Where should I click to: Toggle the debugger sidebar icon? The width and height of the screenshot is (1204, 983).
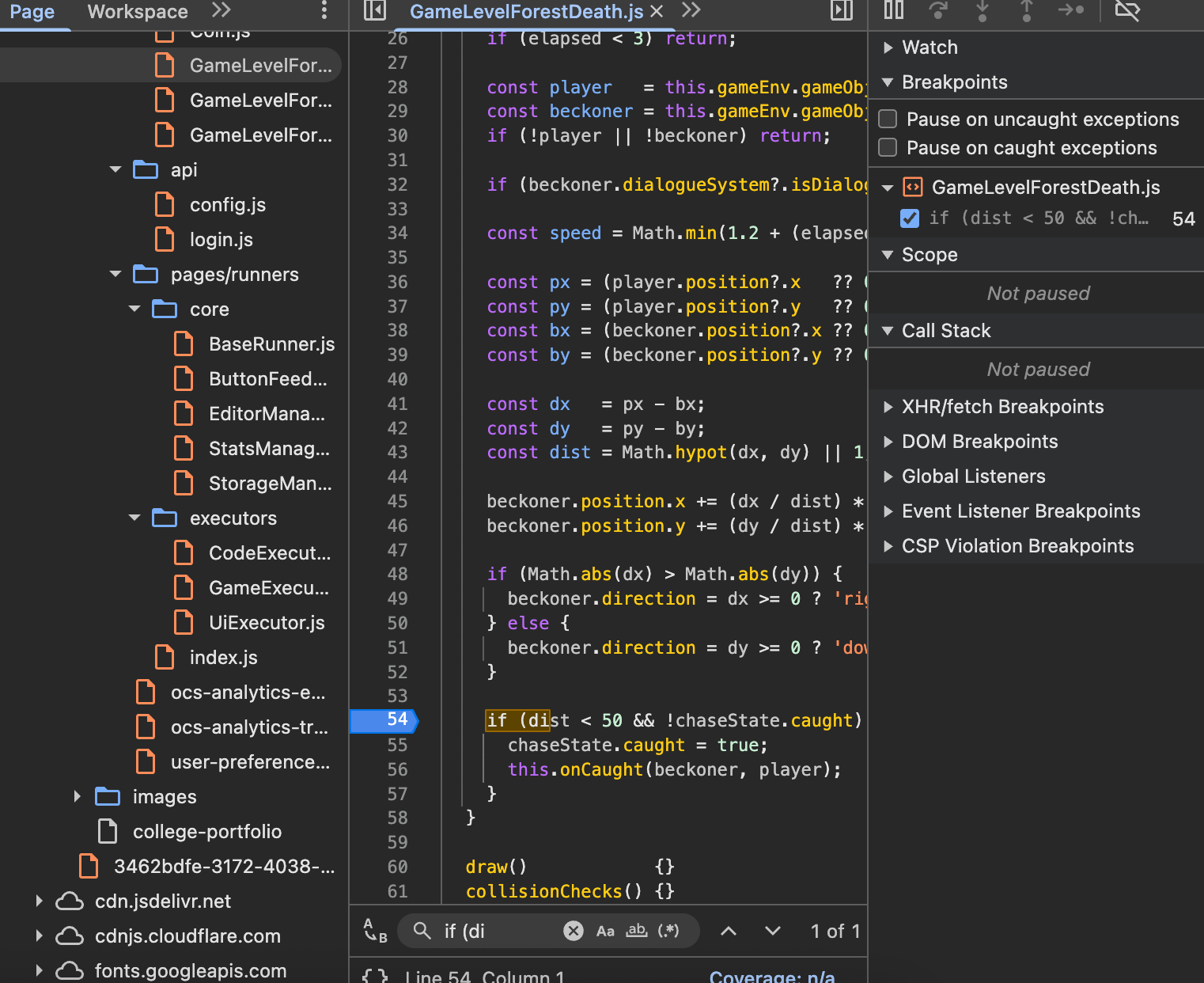point(842,10)
